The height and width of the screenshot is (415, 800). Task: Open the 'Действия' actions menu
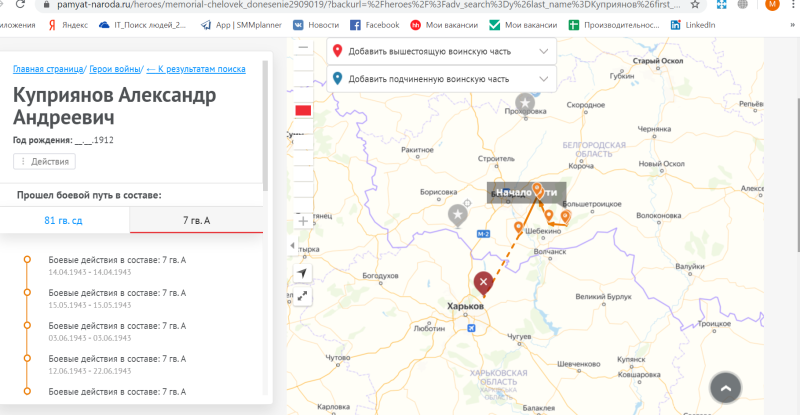[44, 161]
